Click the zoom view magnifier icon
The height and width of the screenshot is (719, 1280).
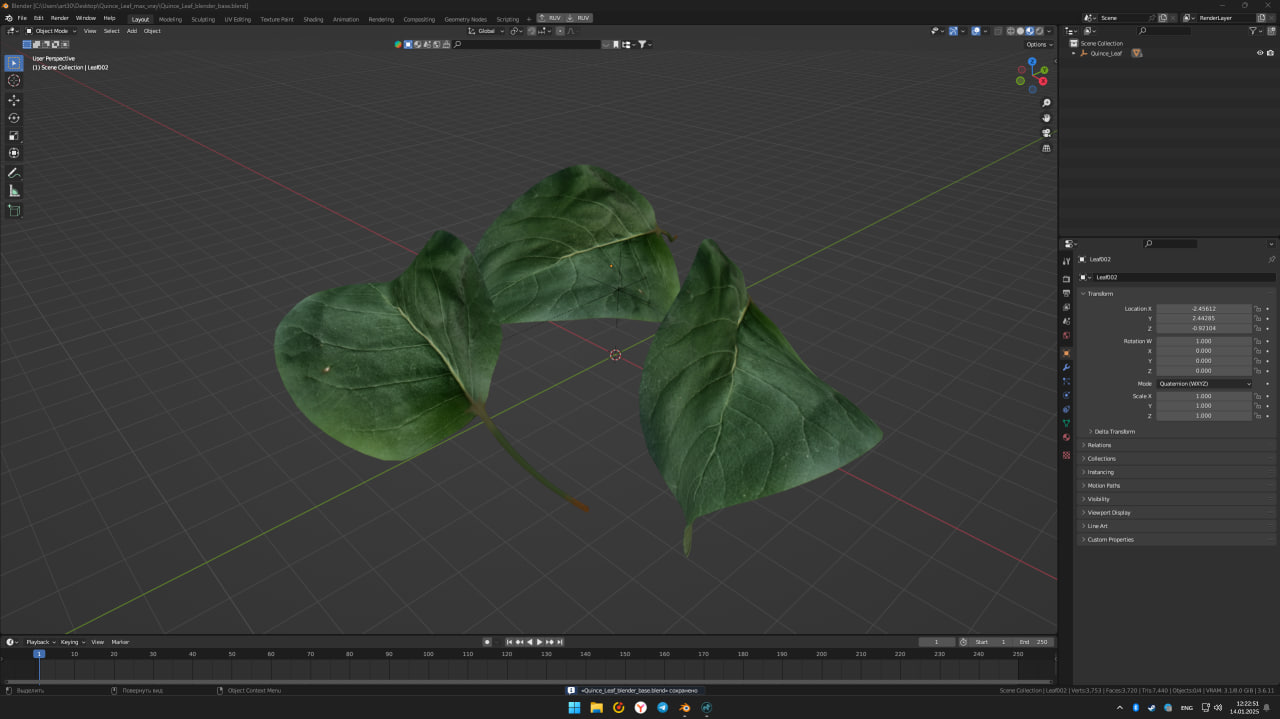coord(1046,103)
